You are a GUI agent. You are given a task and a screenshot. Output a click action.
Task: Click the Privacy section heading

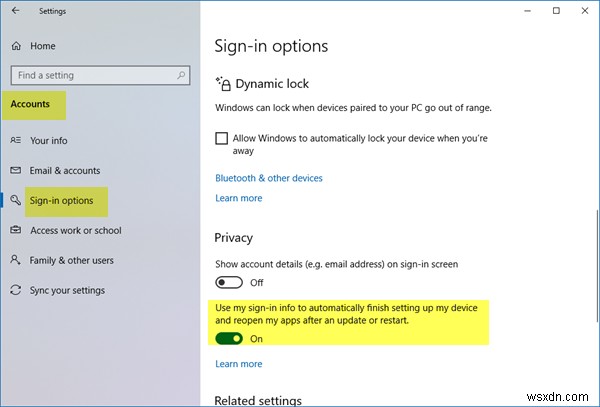(x=233, y=238)
